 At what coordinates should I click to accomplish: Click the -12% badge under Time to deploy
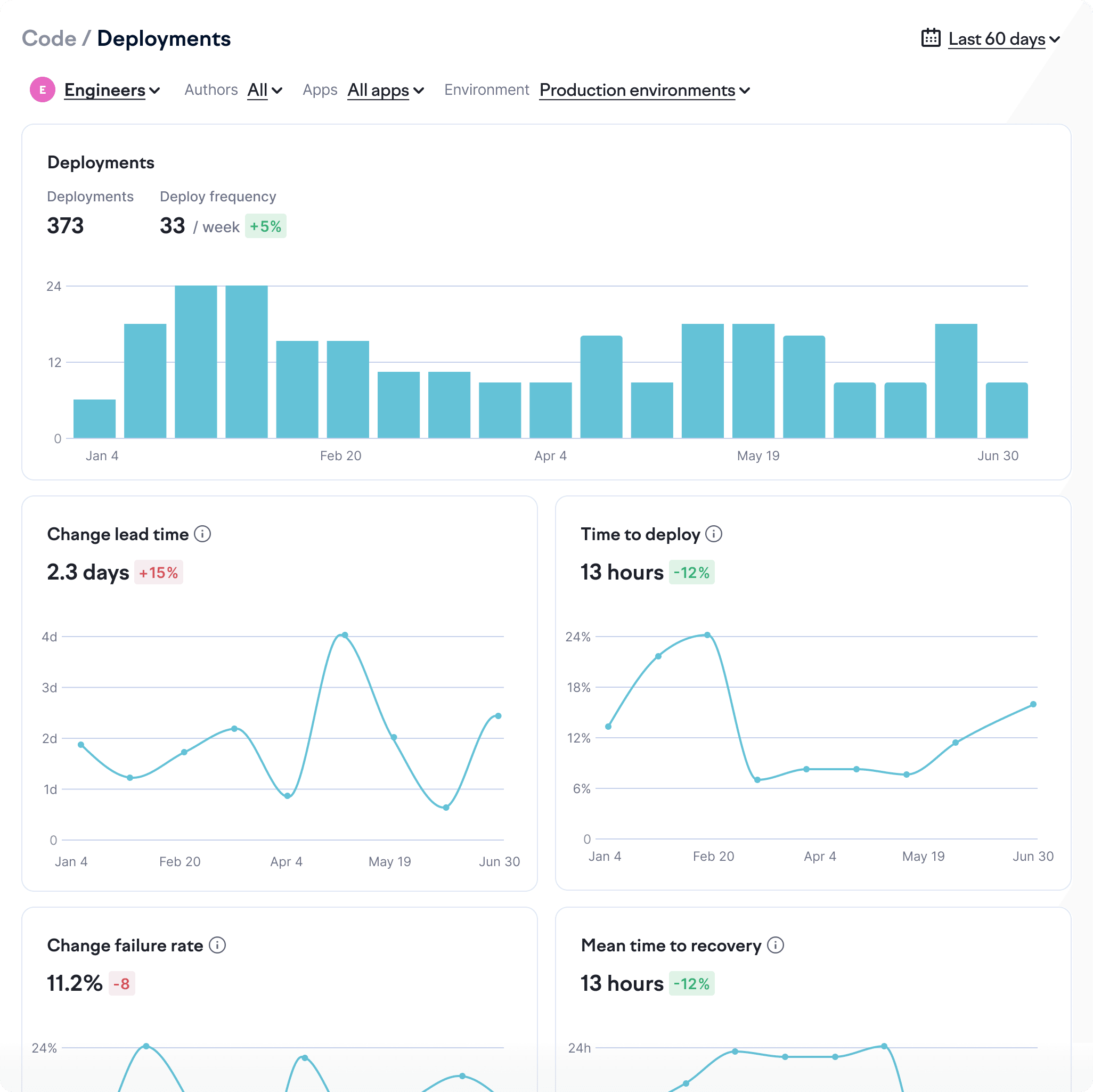pyautogui.click(x=691, y=573)
